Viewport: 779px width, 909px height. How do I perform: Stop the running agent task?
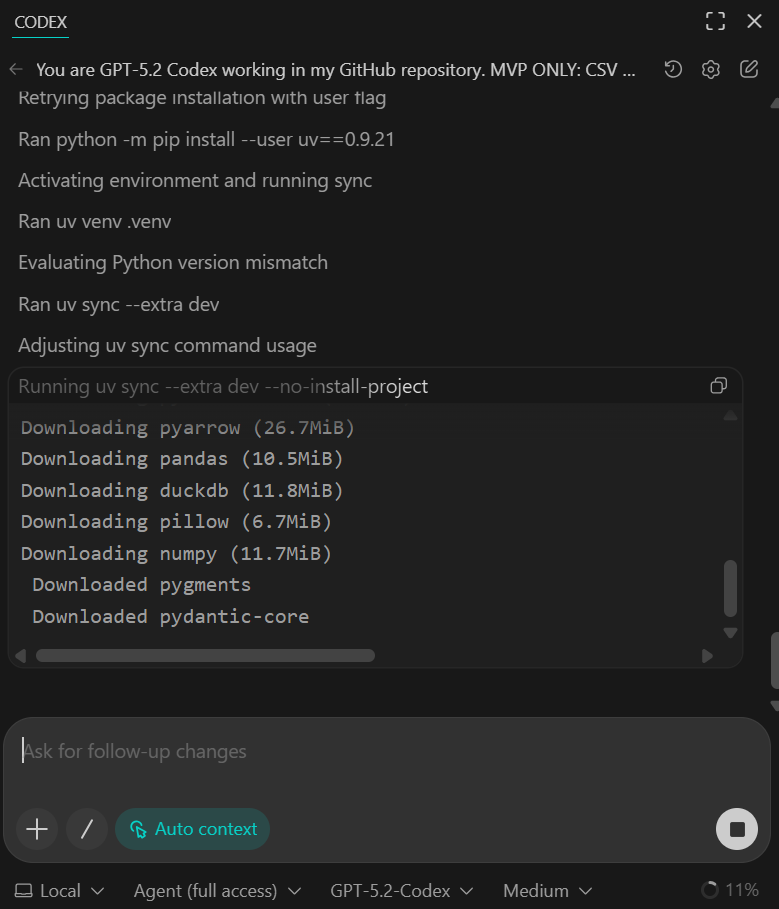point(736,829)
